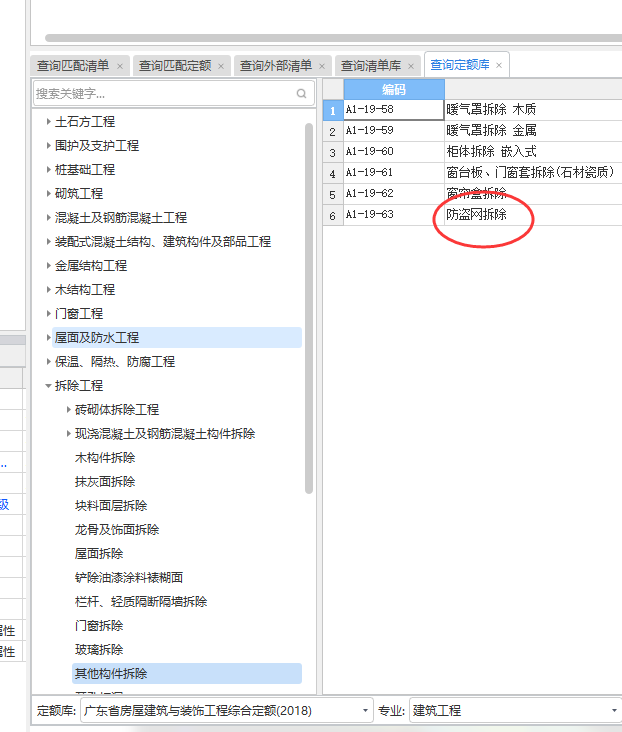
Task: Click code cell A1-19-63
Action: click(394, 215)
